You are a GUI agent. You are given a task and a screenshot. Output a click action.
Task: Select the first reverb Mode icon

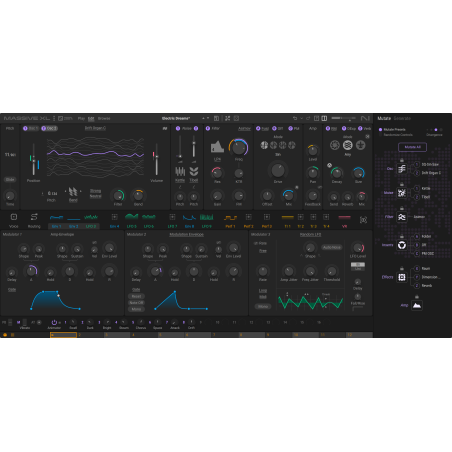coord(335,145)
